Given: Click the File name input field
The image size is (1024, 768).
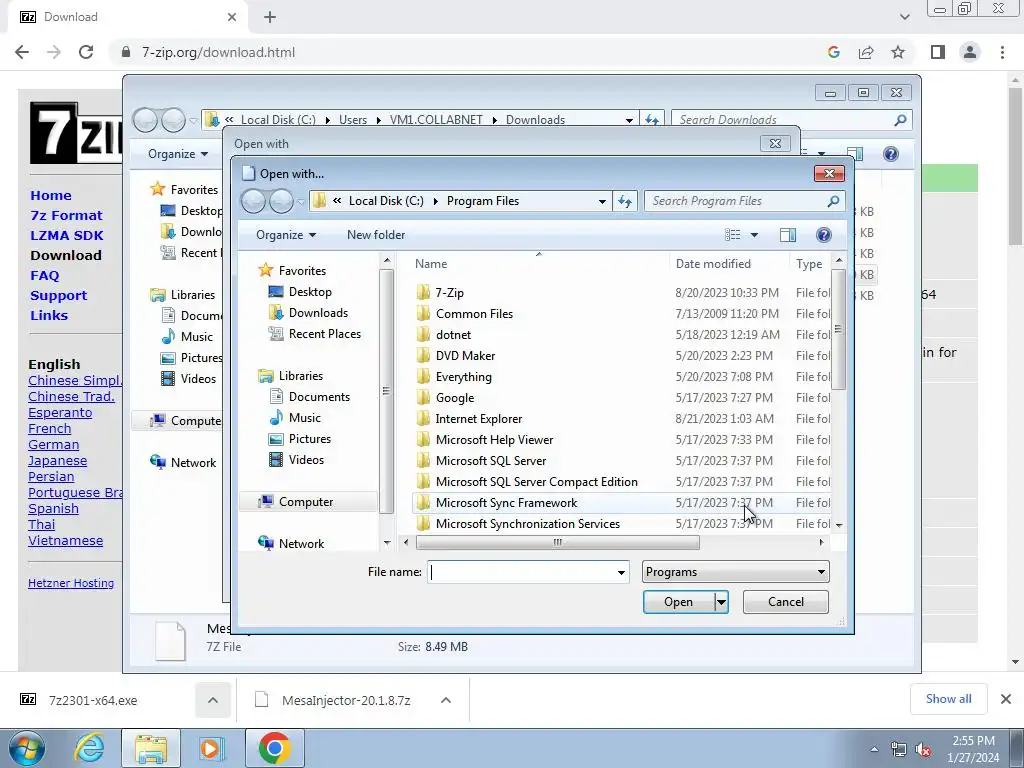Looking at the screenshot, I should point(522,572).
